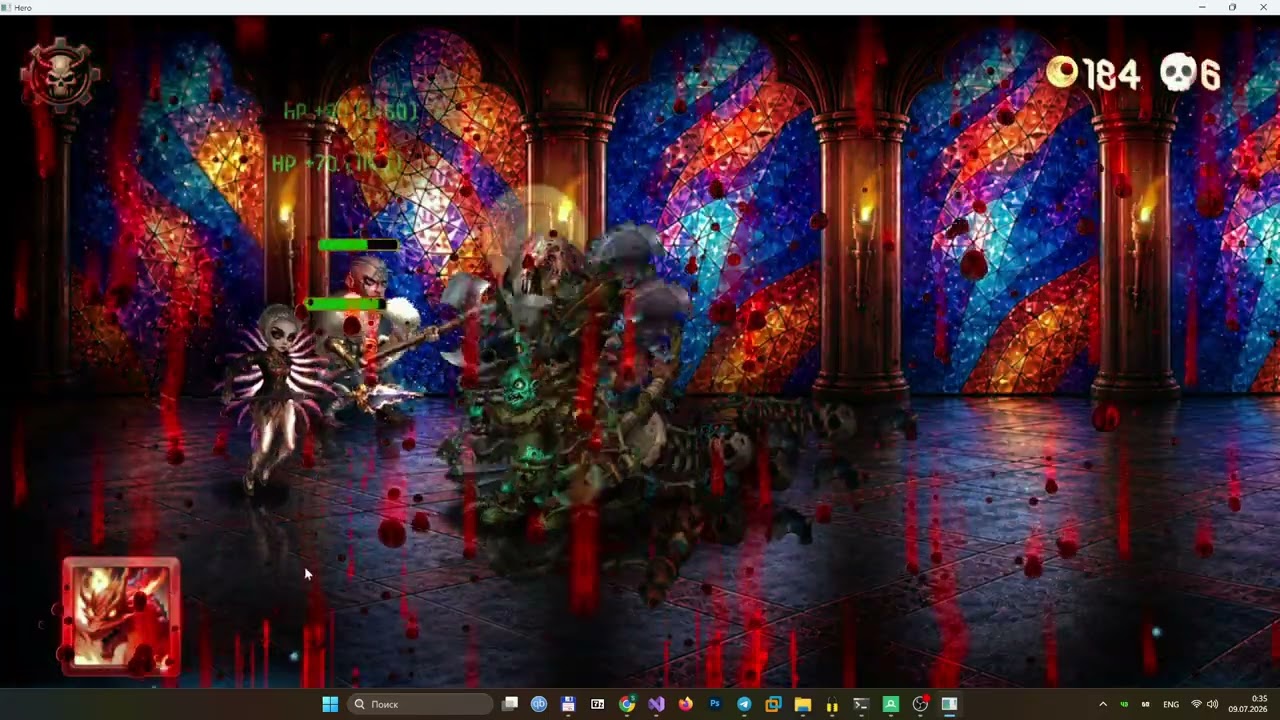
Task: Open the clock and date panel
Action: click(x=1248, y=704)
